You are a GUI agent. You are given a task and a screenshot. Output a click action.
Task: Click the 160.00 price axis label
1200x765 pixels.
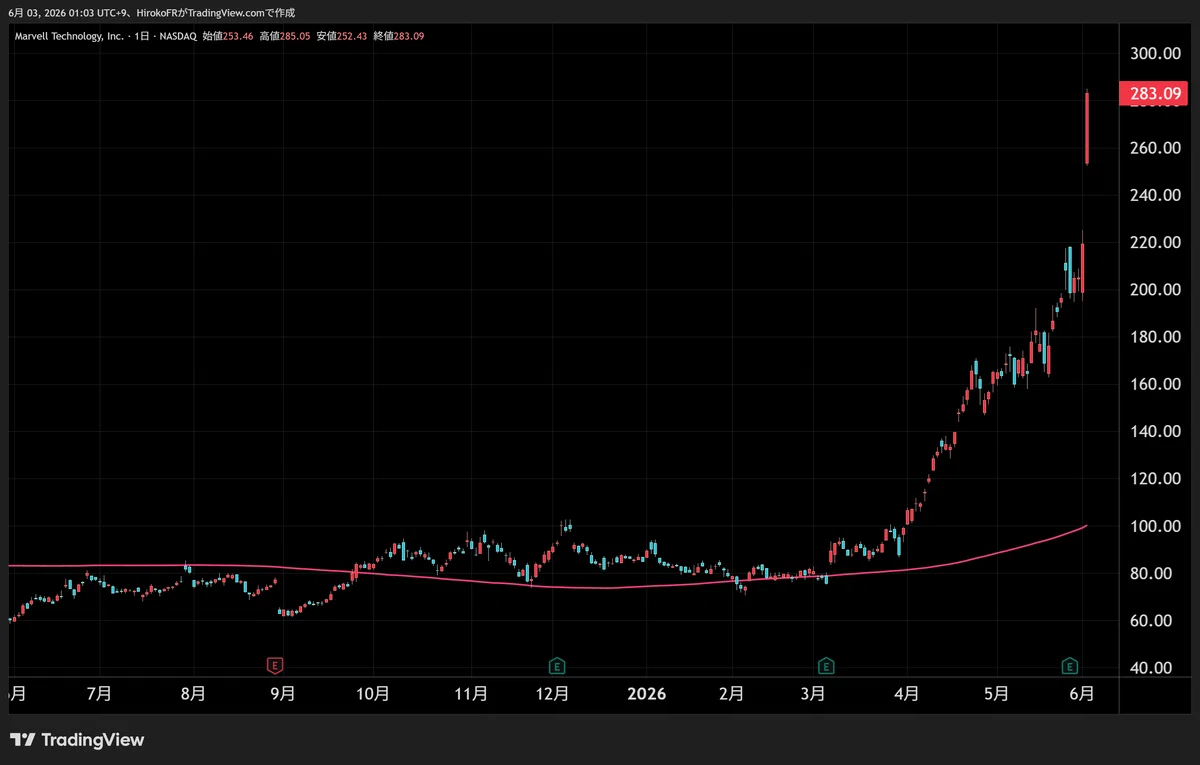[1156, 384]
